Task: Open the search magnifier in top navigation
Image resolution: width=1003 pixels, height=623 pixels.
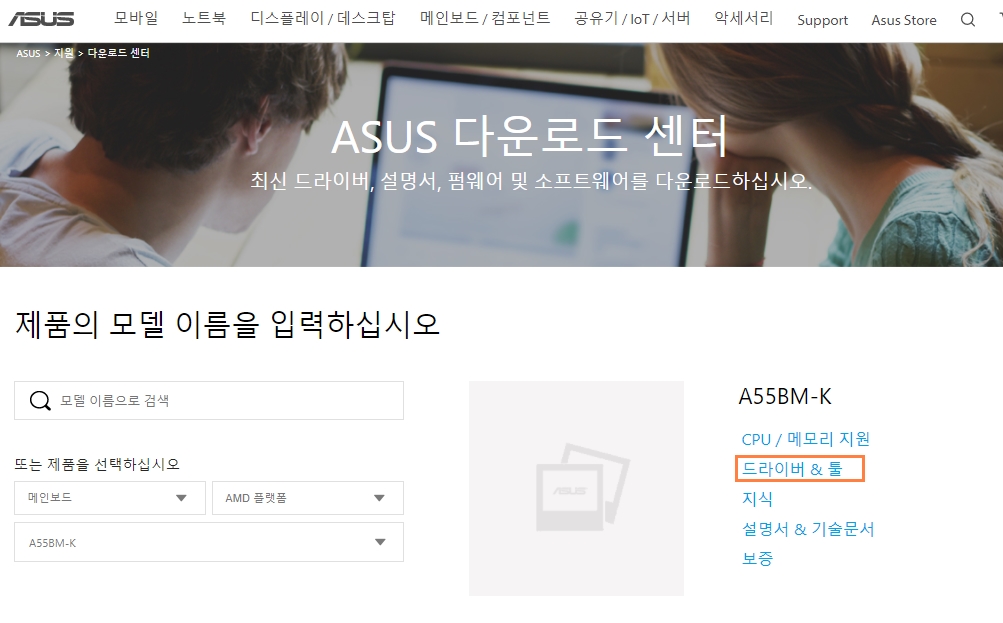Action: click(968, 20)
